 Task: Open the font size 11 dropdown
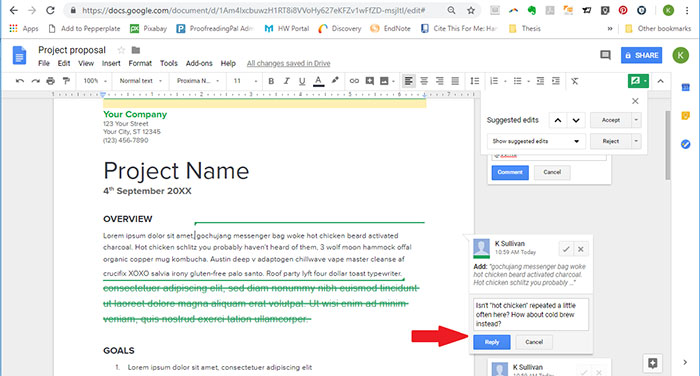point(245,81)
